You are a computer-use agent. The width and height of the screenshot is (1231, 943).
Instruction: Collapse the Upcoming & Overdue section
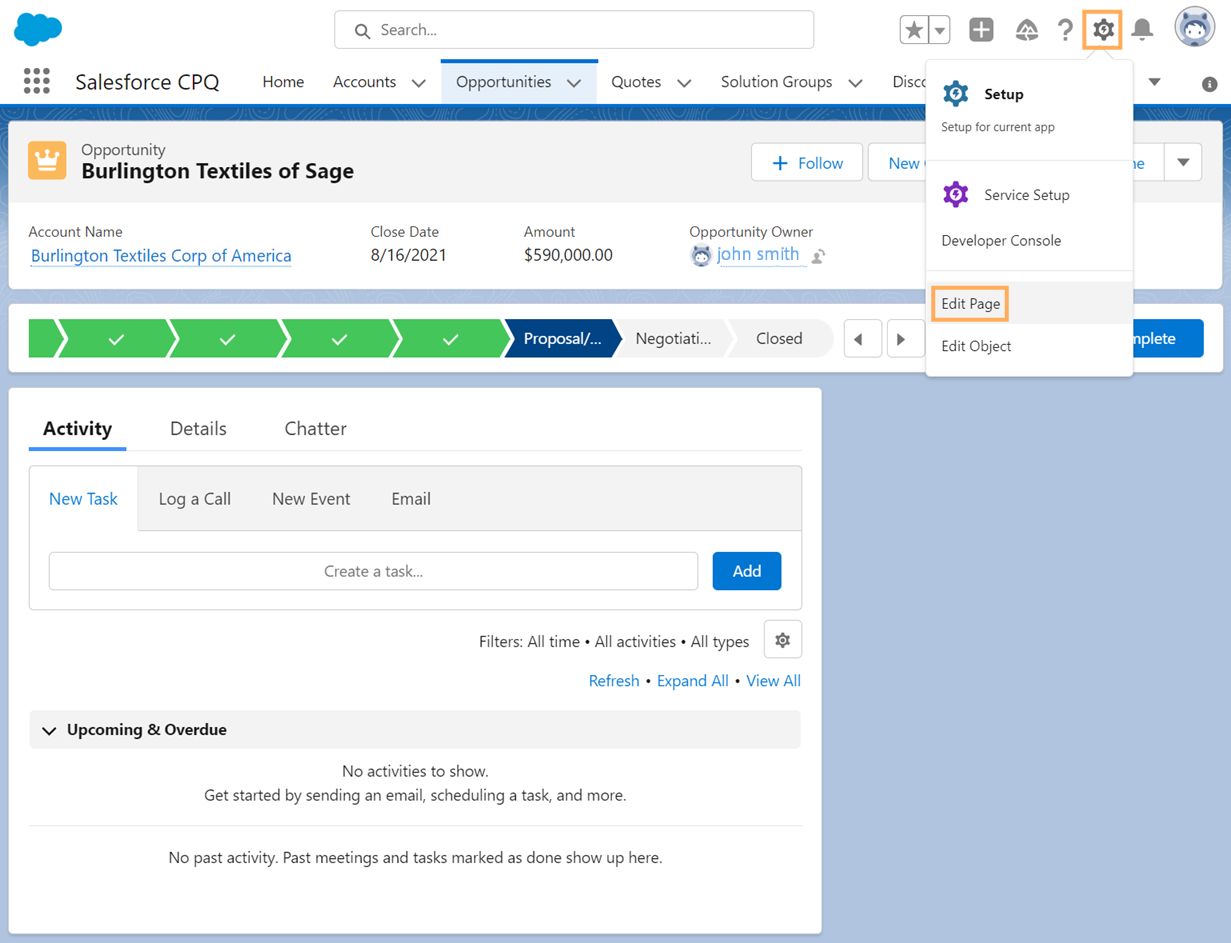49,731
